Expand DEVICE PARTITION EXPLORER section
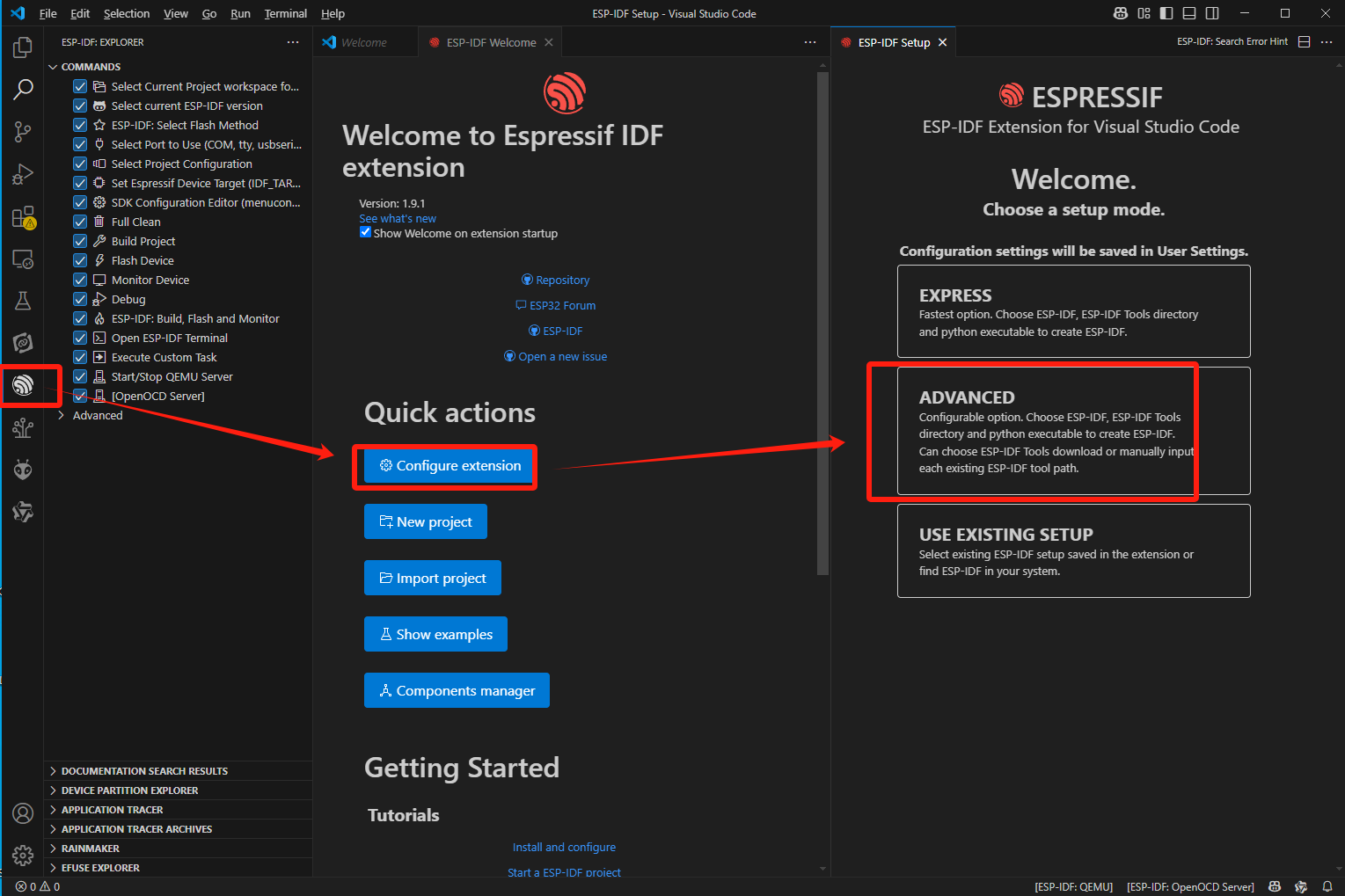Viewport: 1345px width, 896px height. tap(178, 790)
